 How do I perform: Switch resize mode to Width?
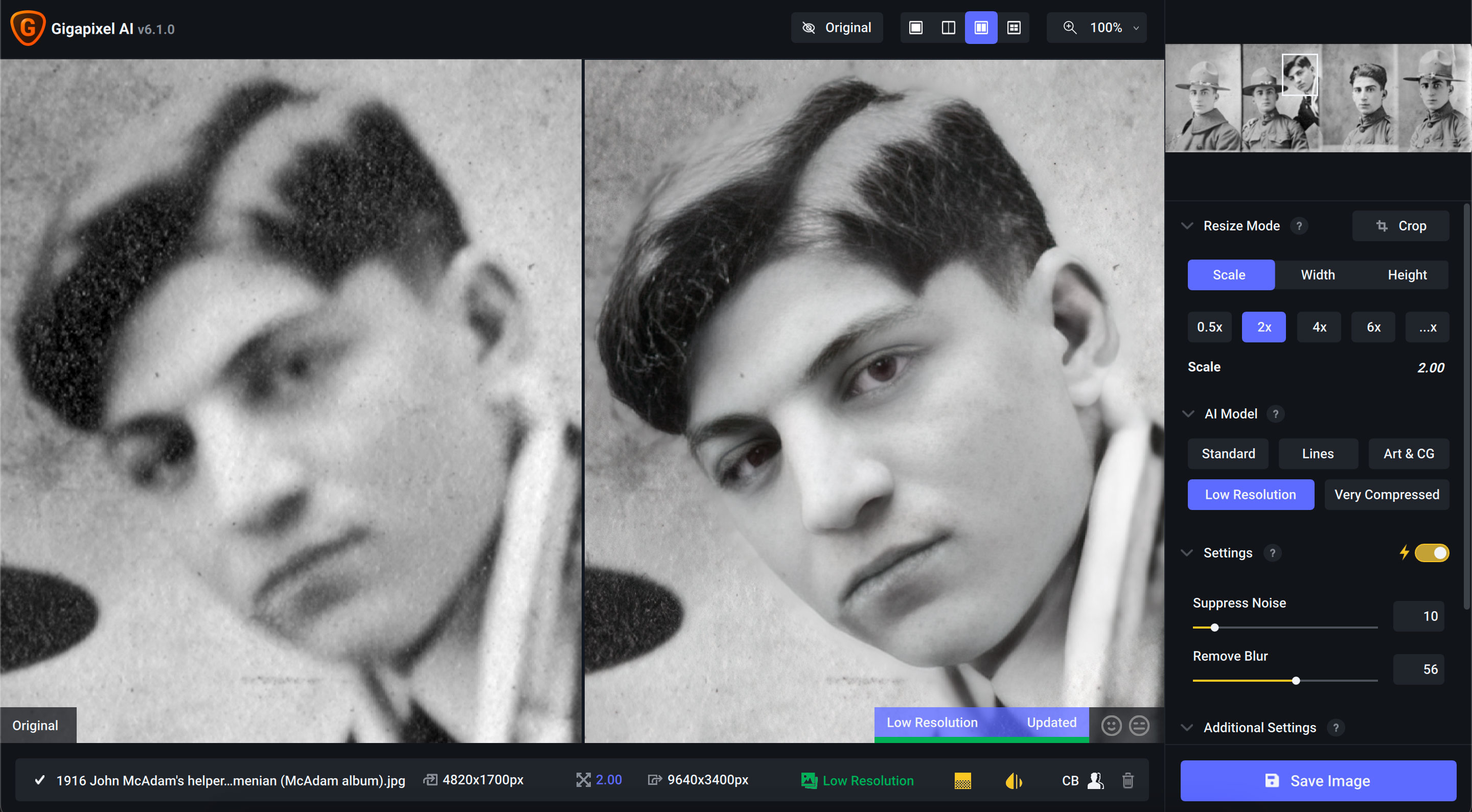[x=1318, y=275]
